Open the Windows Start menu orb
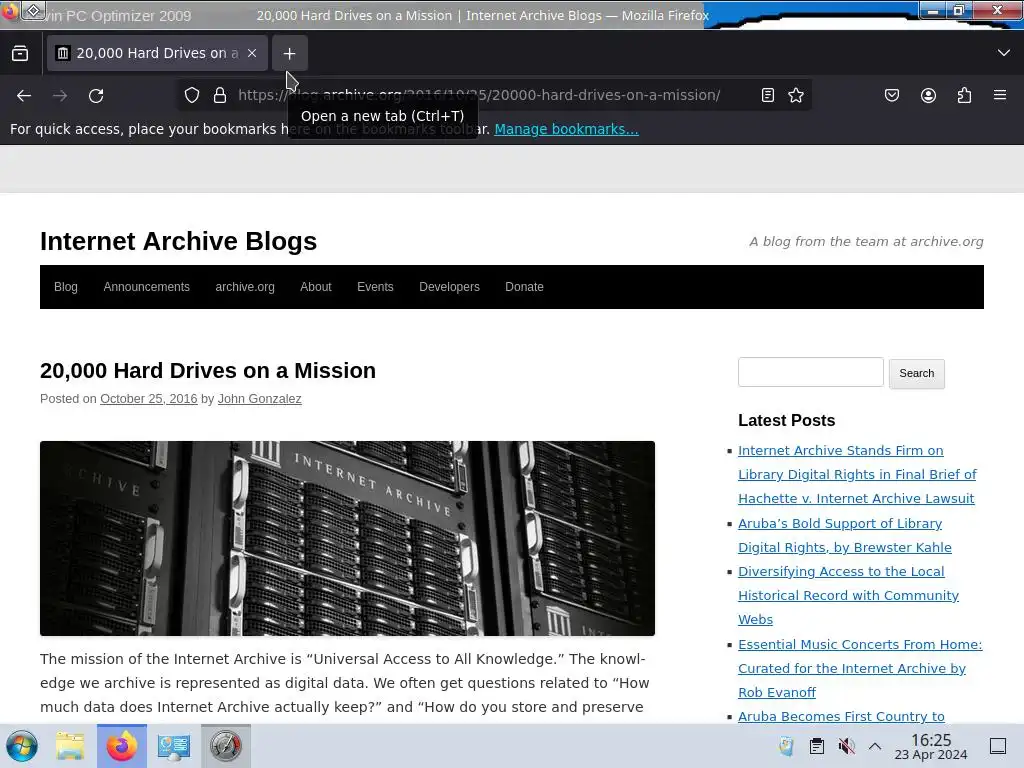Image resolution: width=1024 pixels, height=768 pixels. (x=22, y=746)
